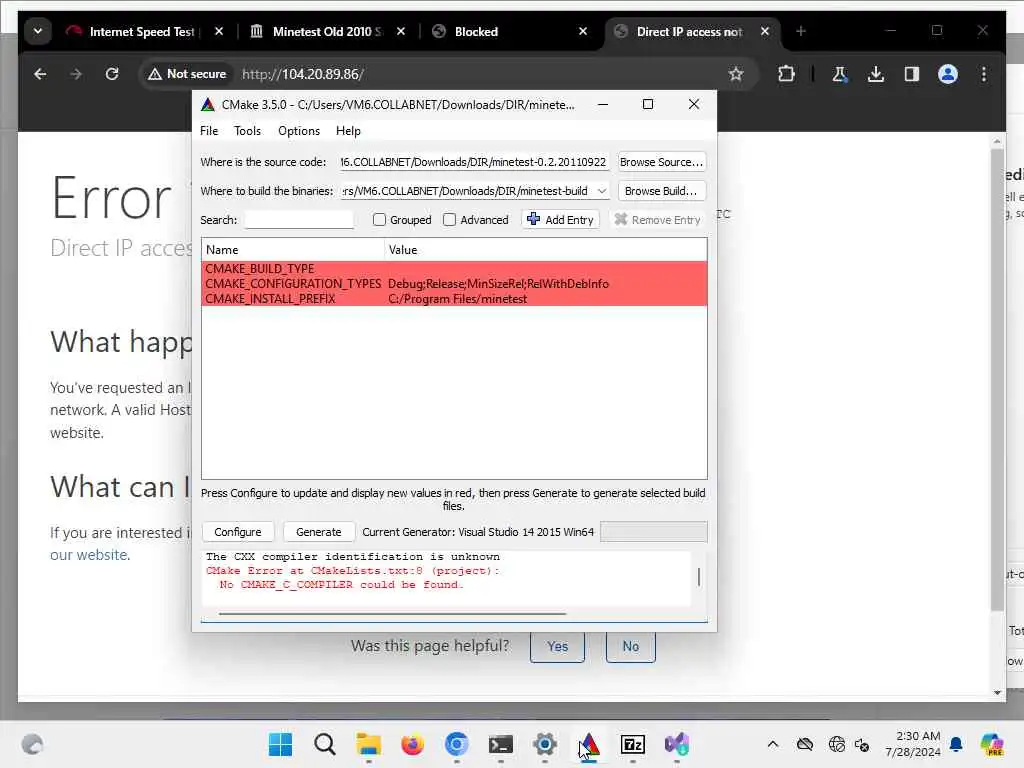Open the terminal from the taskbar
1024x768 pixels.
tap(500, 744)
